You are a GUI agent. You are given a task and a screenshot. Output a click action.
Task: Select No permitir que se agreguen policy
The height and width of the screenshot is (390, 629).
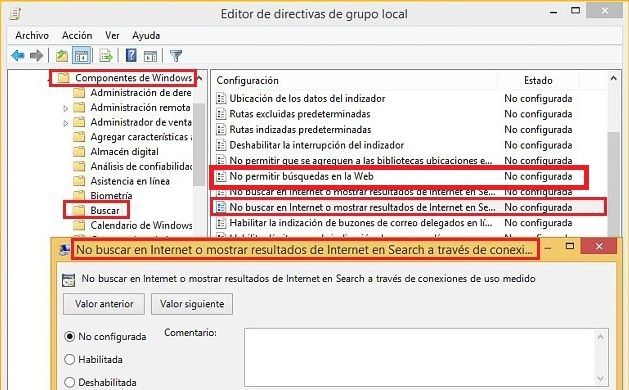360,160
